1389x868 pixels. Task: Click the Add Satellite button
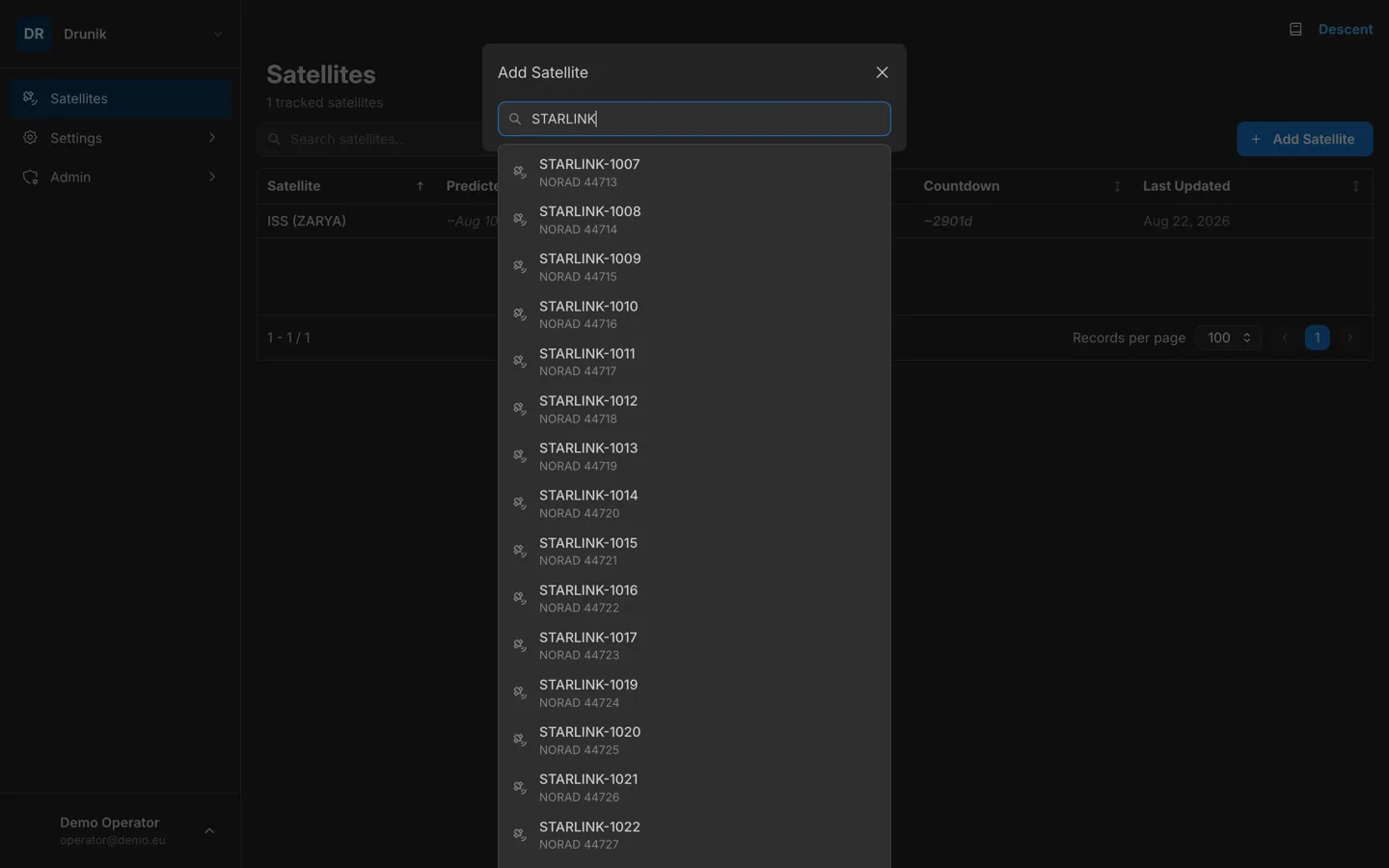[1304, 139]
